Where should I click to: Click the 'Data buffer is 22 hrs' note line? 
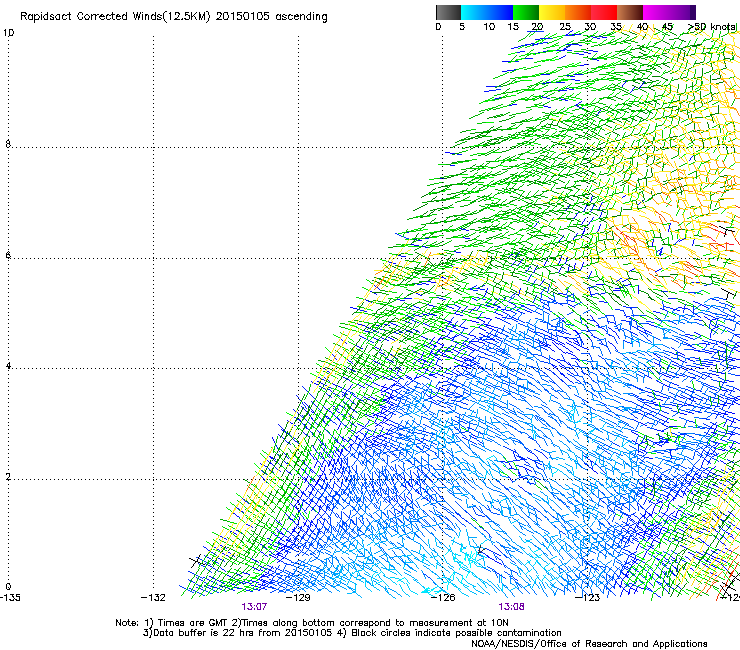[x=352, y=633]
